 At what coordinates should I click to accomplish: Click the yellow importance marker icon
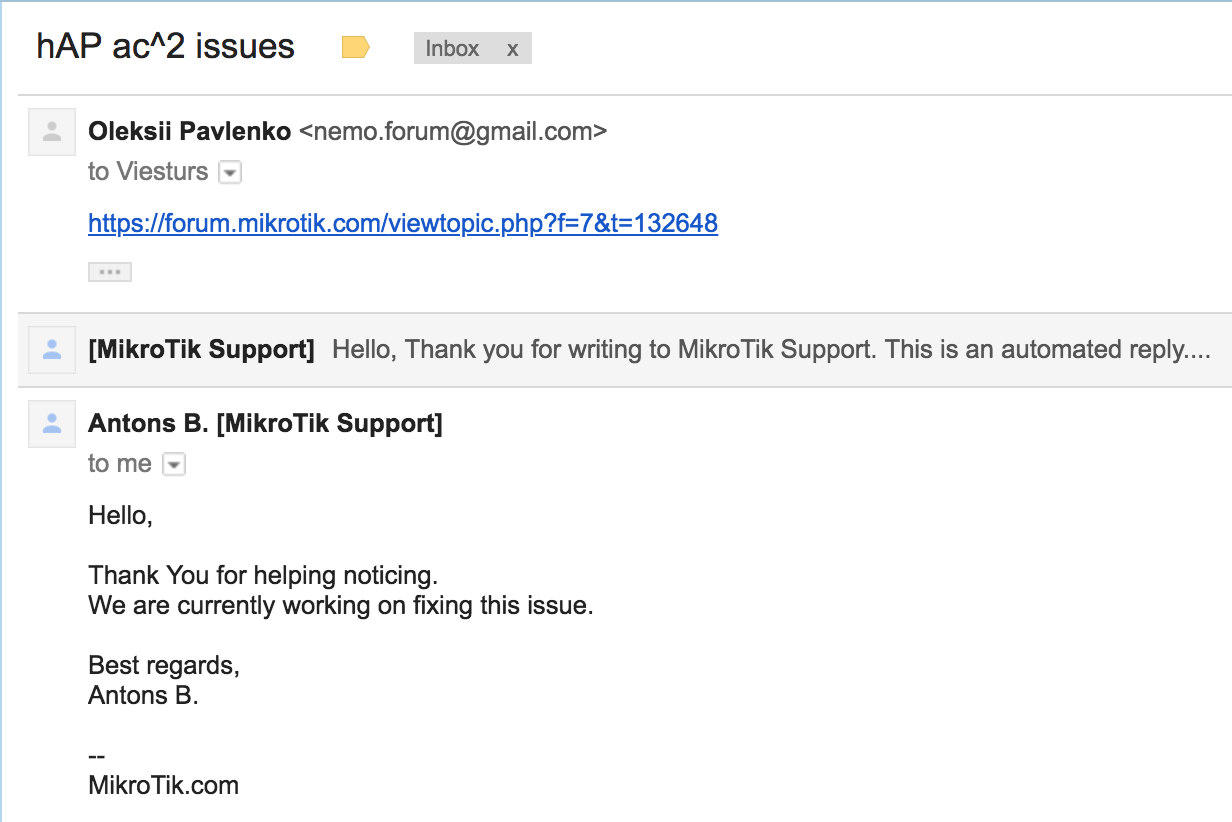pyautogui.click(x=355, y=47)
